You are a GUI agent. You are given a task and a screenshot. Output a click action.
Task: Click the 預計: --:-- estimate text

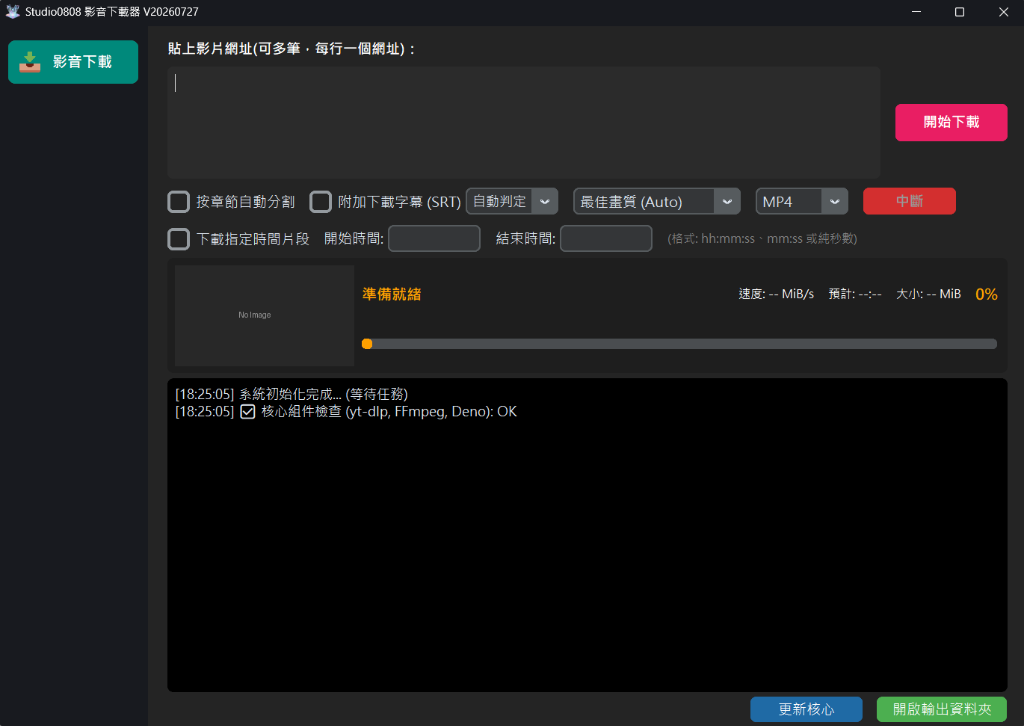[855, 294]
